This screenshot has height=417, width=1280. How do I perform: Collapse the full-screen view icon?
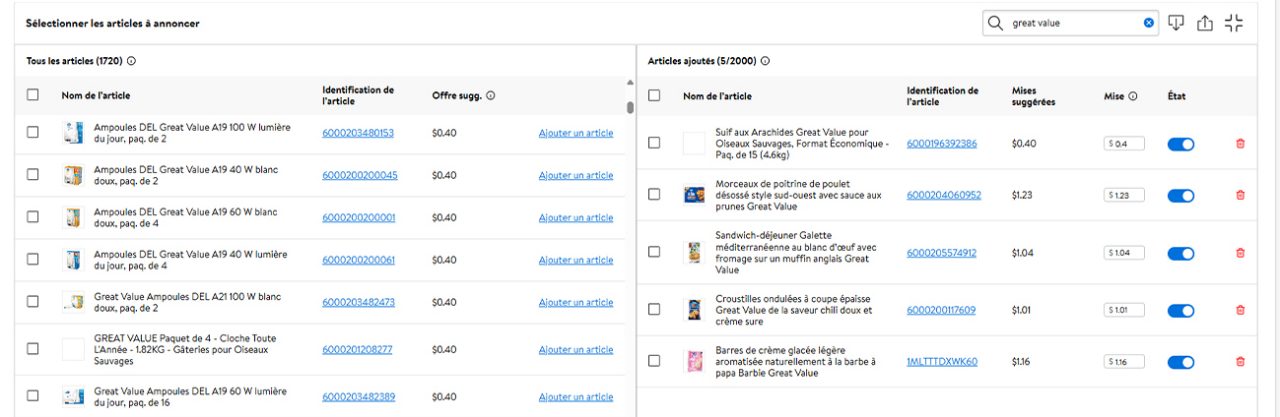coord(1234,23)
